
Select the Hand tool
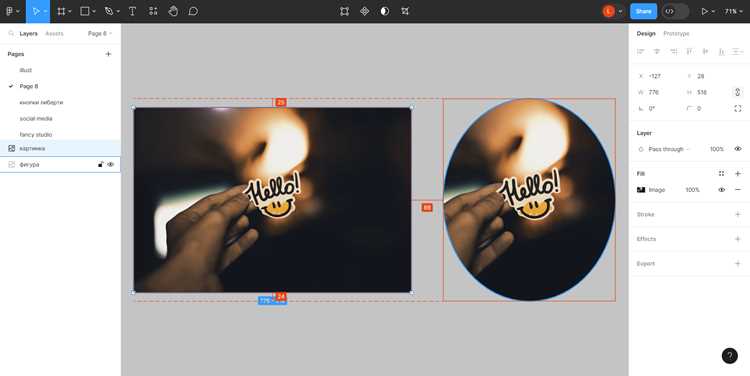coord(173,11)
